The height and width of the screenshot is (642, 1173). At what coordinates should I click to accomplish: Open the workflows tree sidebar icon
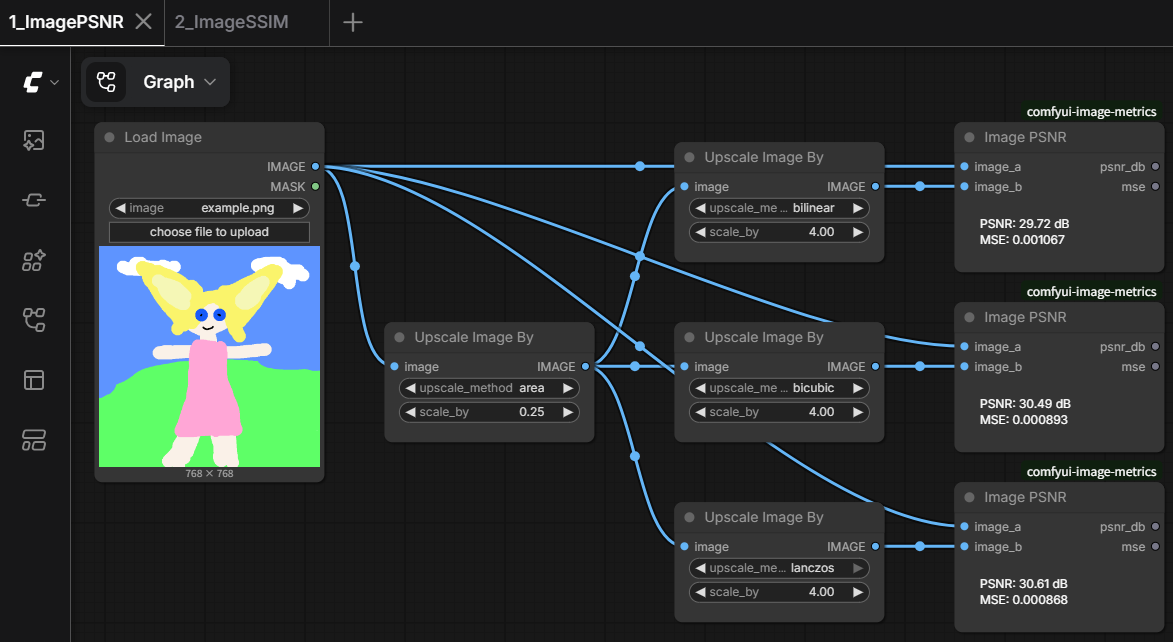coord(34,320)
